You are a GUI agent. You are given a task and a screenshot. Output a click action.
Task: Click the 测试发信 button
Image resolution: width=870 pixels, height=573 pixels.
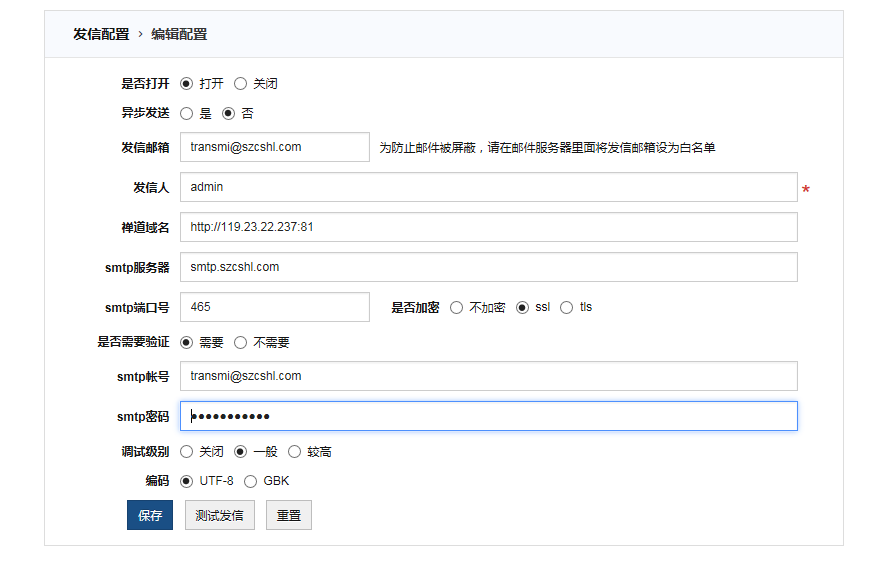220,515
